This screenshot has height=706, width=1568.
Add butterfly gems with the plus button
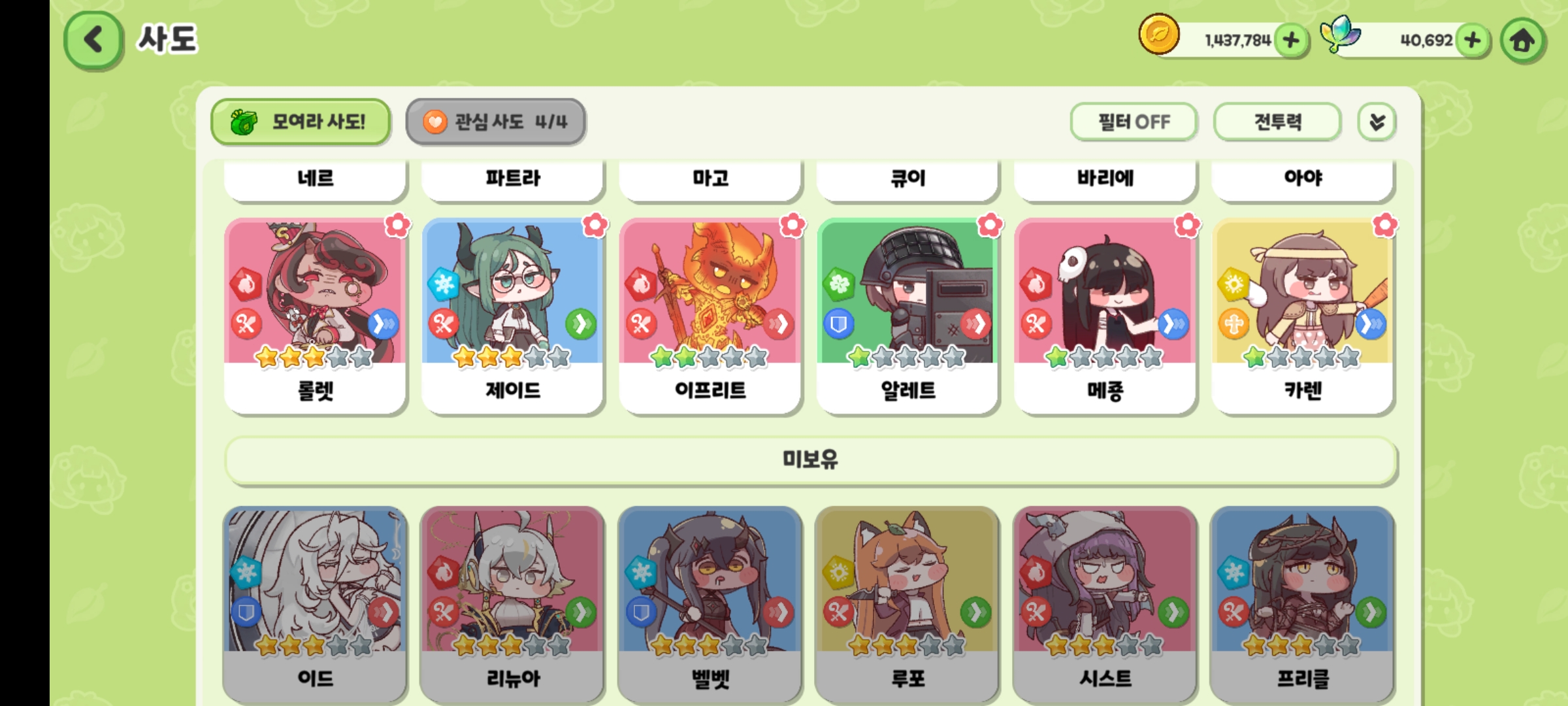(x=1473, y=41)
